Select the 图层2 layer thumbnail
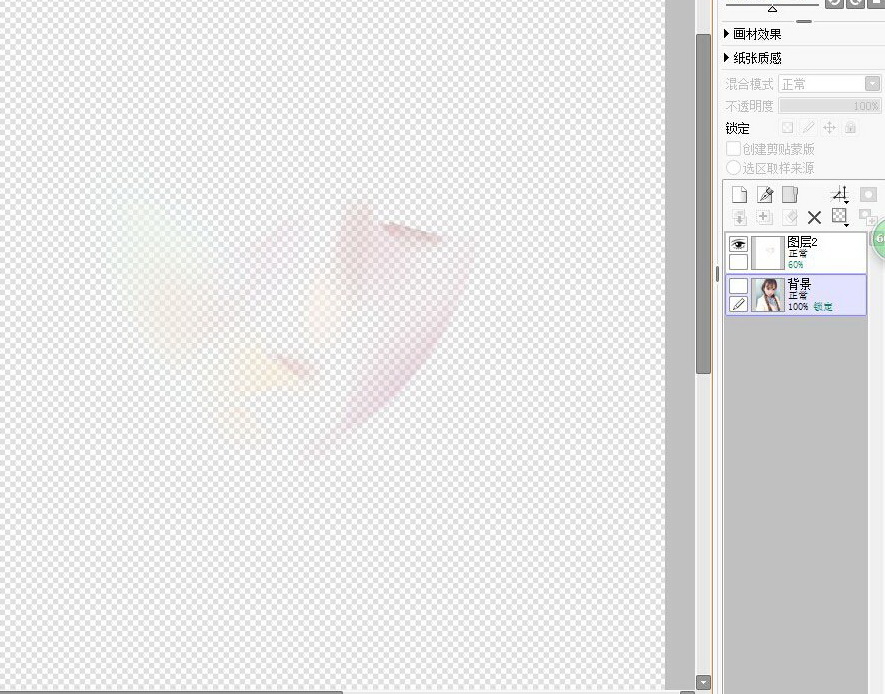The height and width of the screenshot is (694, 885). coord(768,252)
